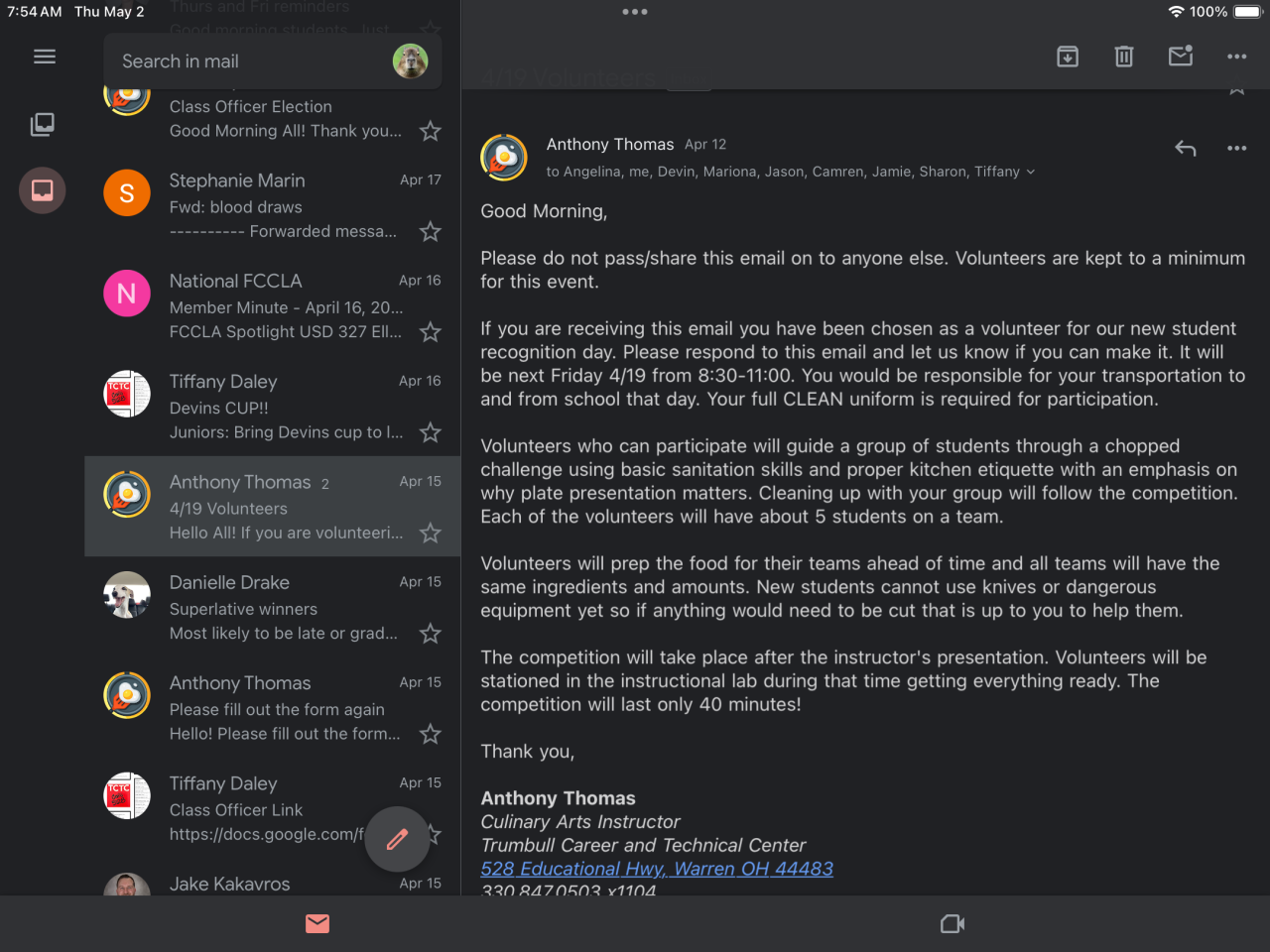This screenshot has width=1270, height=952.
Task: Select the primary inbox sidebar icon
Action: click(43, 190)
